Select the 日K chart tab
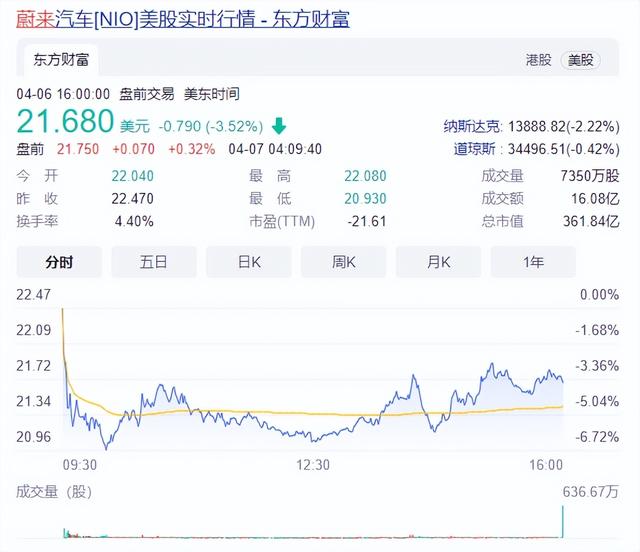 click(249, 262)
